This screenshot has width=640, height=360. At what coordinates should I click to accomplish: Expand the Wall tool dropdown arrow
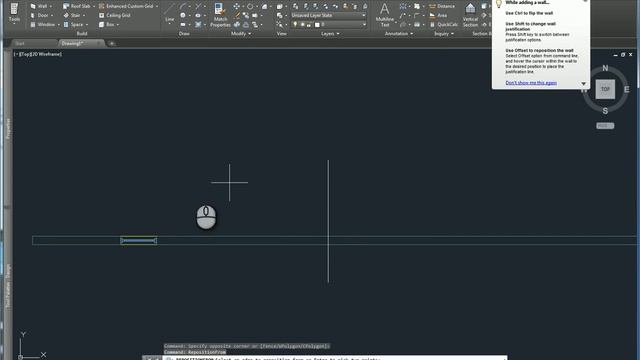coord(51,6)
